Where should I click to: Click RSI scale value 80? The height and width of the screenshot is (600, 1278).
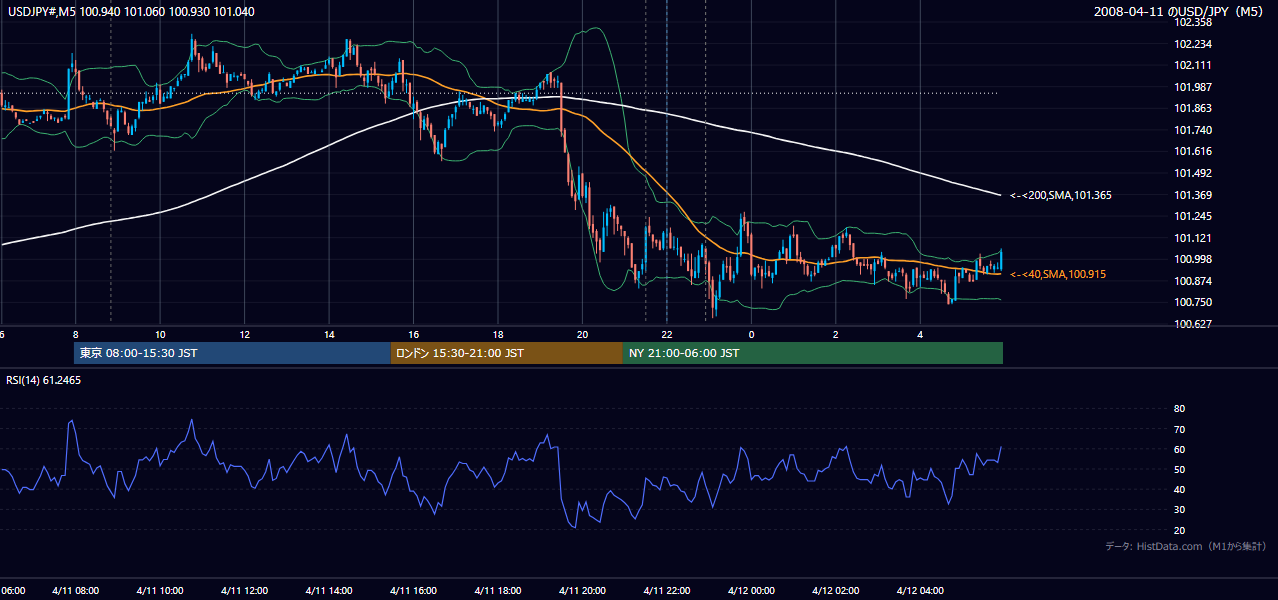[x=1179, y=409]
